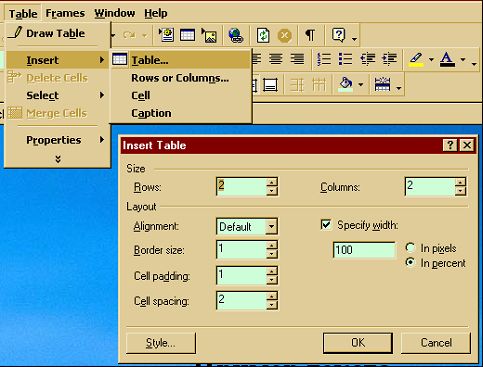Viewport: 483px width, 367px height.
Task: Click the Distribute Columns Evenly icon
Action: 319,85
